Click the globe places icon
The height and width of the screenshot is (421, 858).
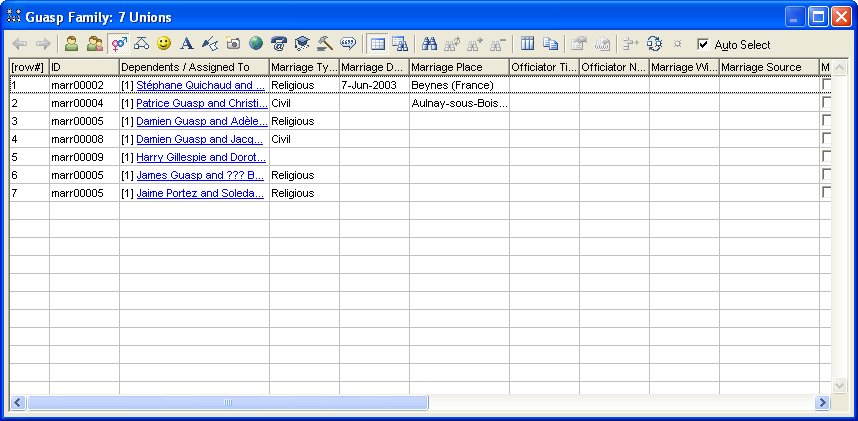pyautogui.click(x=256, y=44)
